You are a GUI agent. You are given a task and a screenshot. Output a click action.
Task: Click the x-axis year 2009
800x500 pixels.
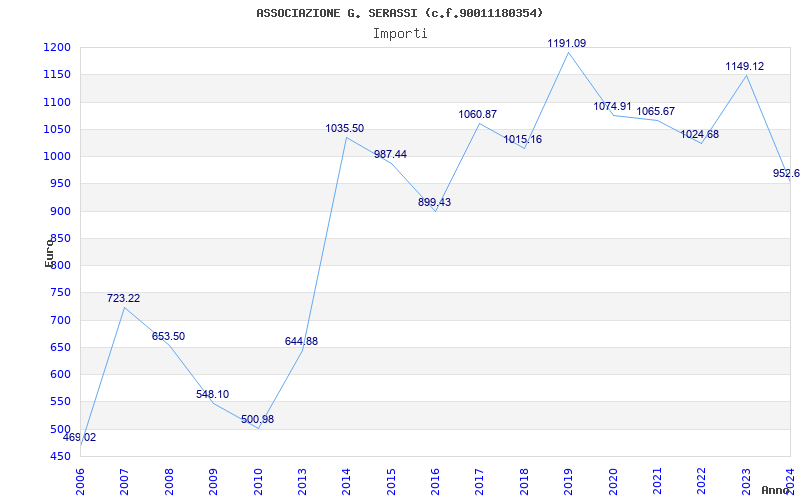213,482
